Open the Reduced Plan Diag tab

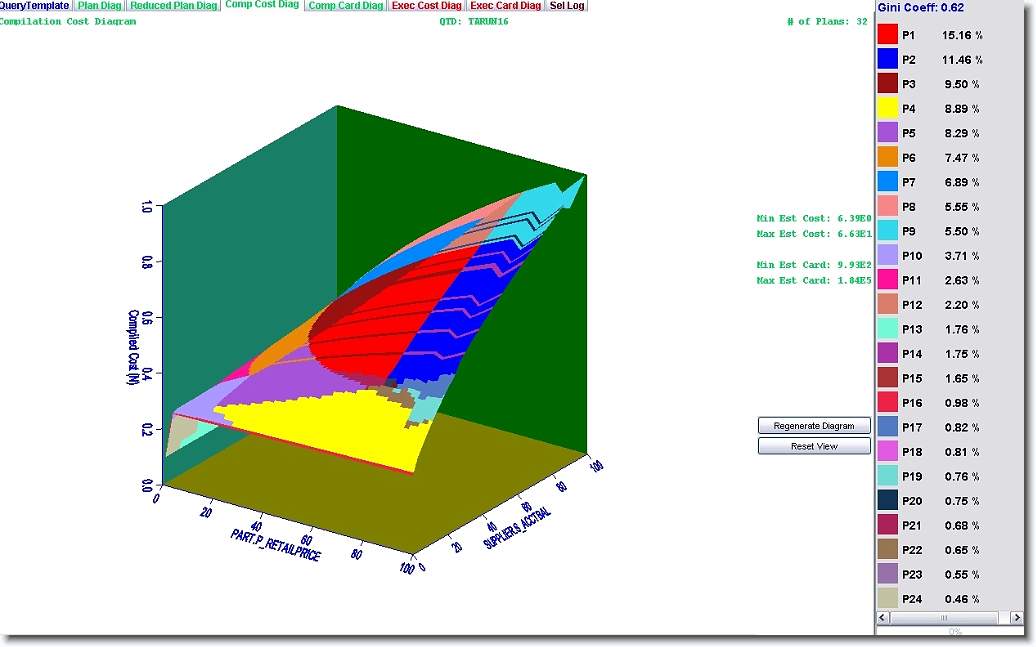[174, 6]
